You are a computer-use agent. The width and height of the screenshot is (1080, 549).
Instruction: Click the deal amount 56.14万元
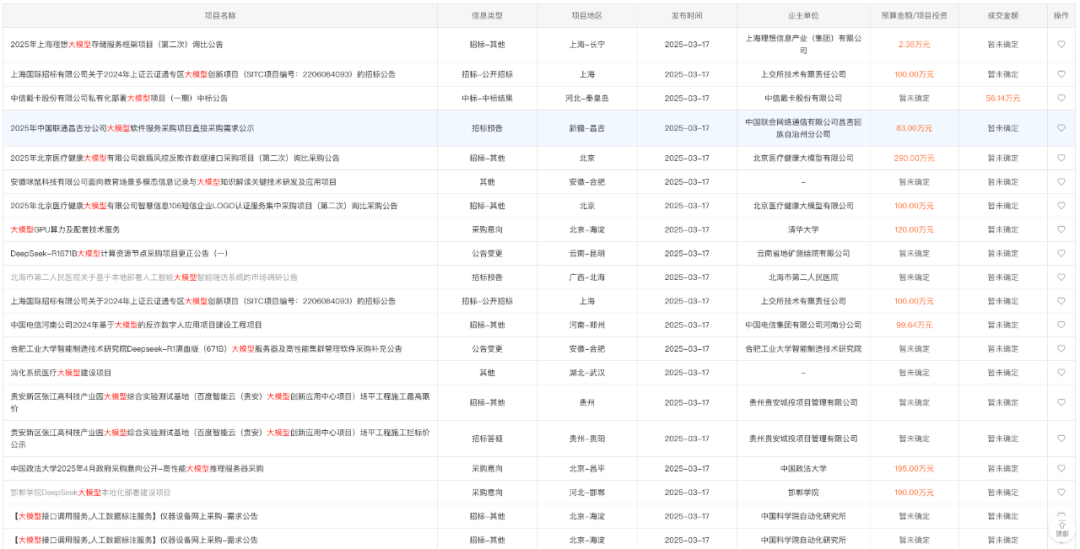click(1002, 98)
